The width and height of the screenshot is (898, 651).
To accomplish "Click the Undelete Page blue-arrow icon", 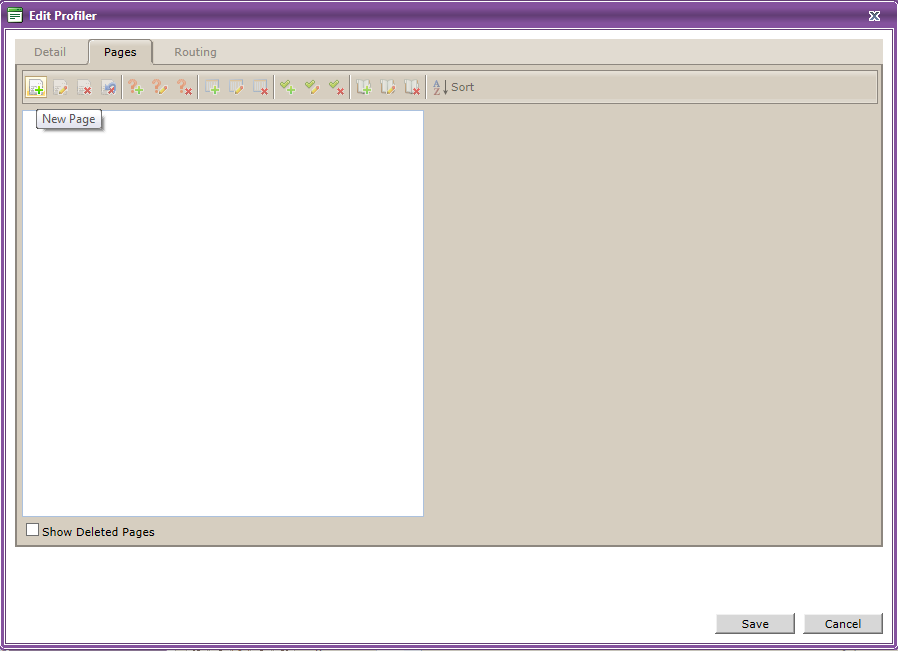I will 108,87.
